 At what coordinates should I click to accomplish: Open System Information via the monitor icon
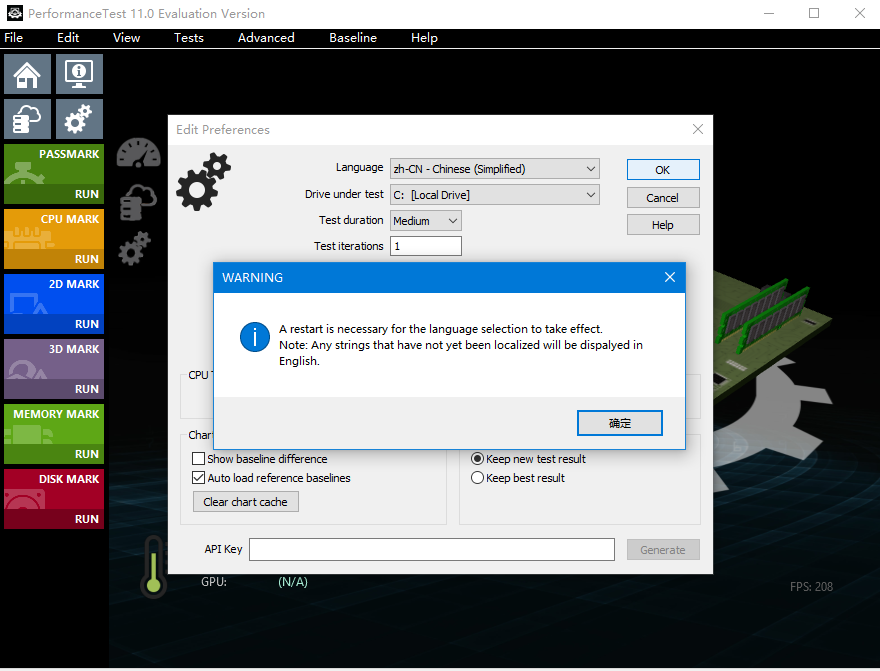click(x=79, y=73)
